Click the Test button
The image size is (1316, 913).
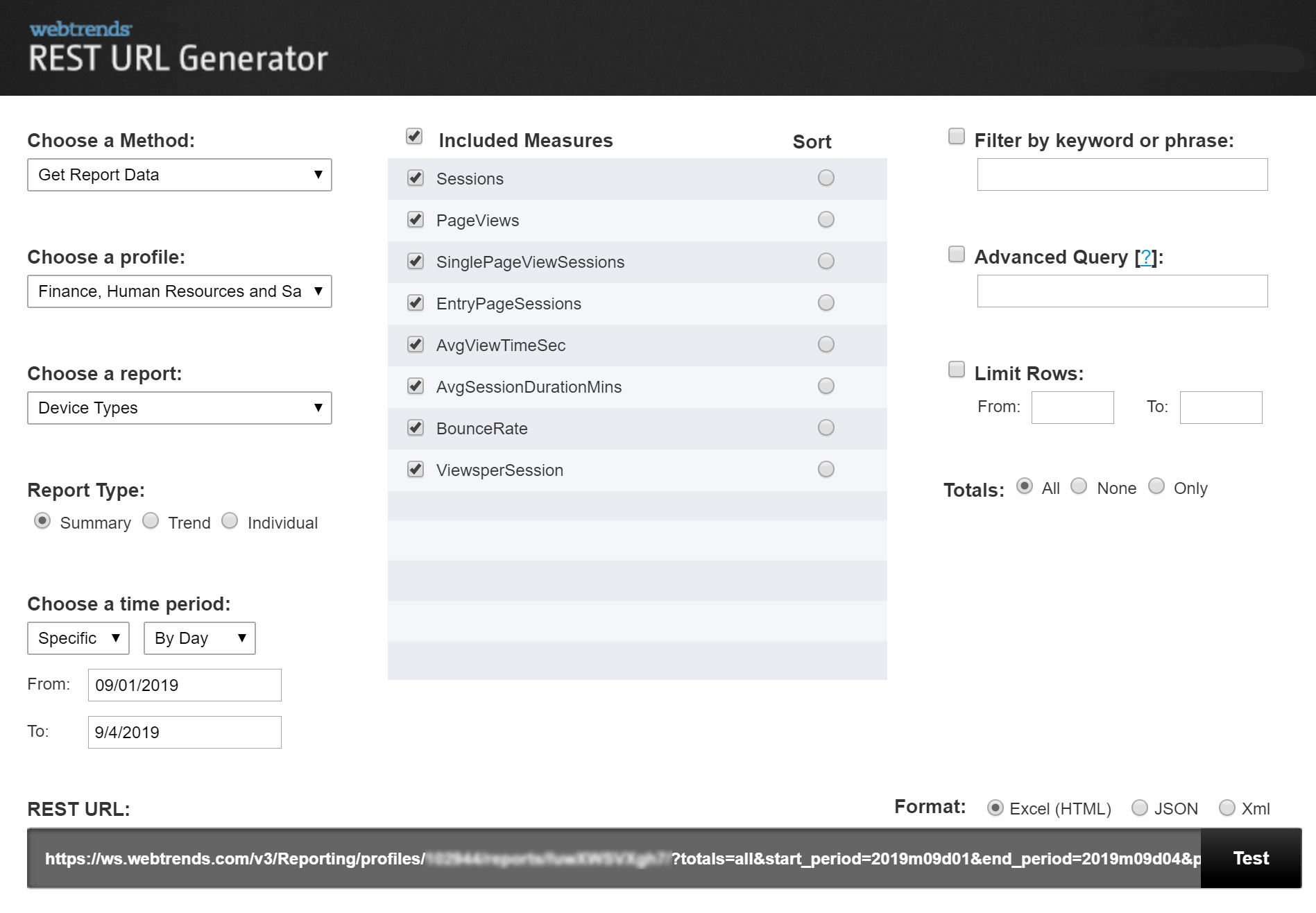coord(1251,859)
